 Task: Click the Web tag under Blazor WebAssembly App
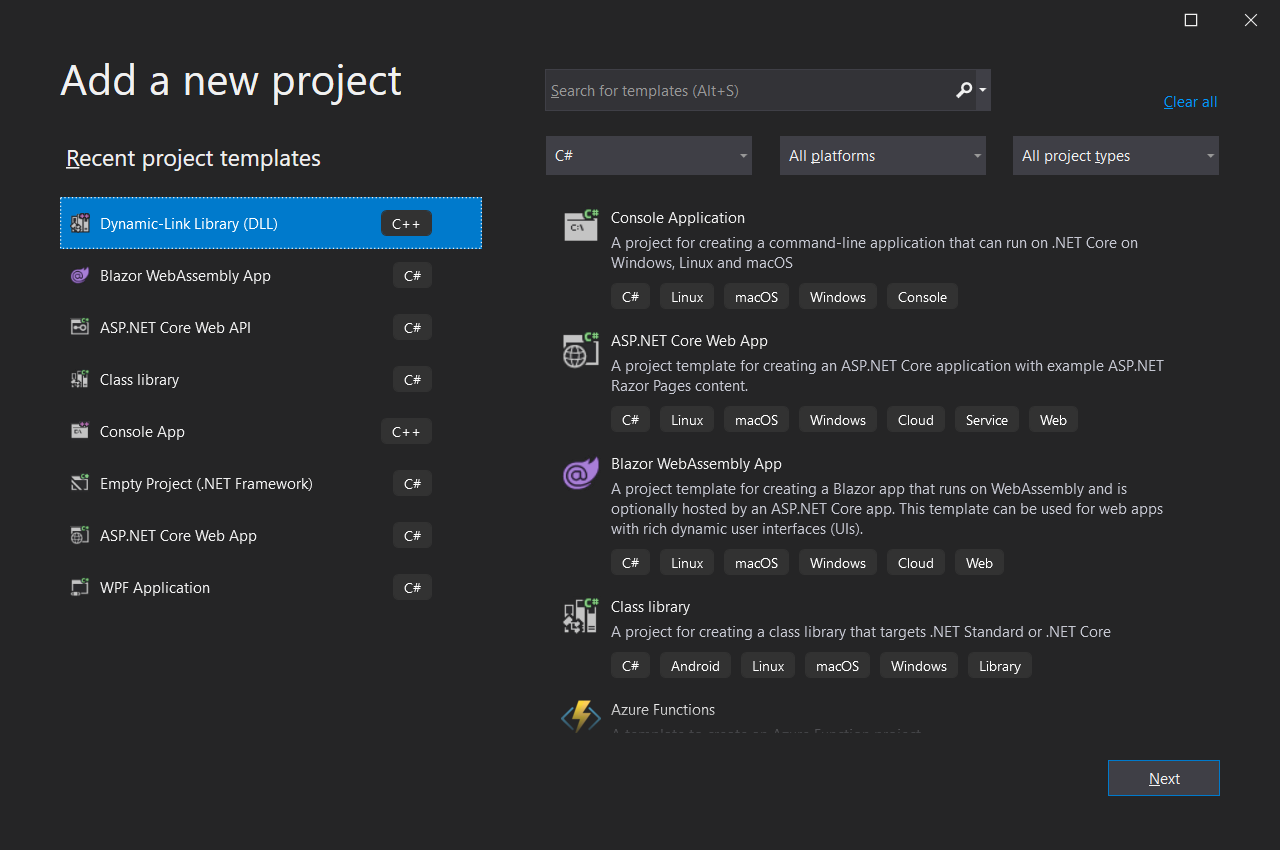tap(979, 563)
